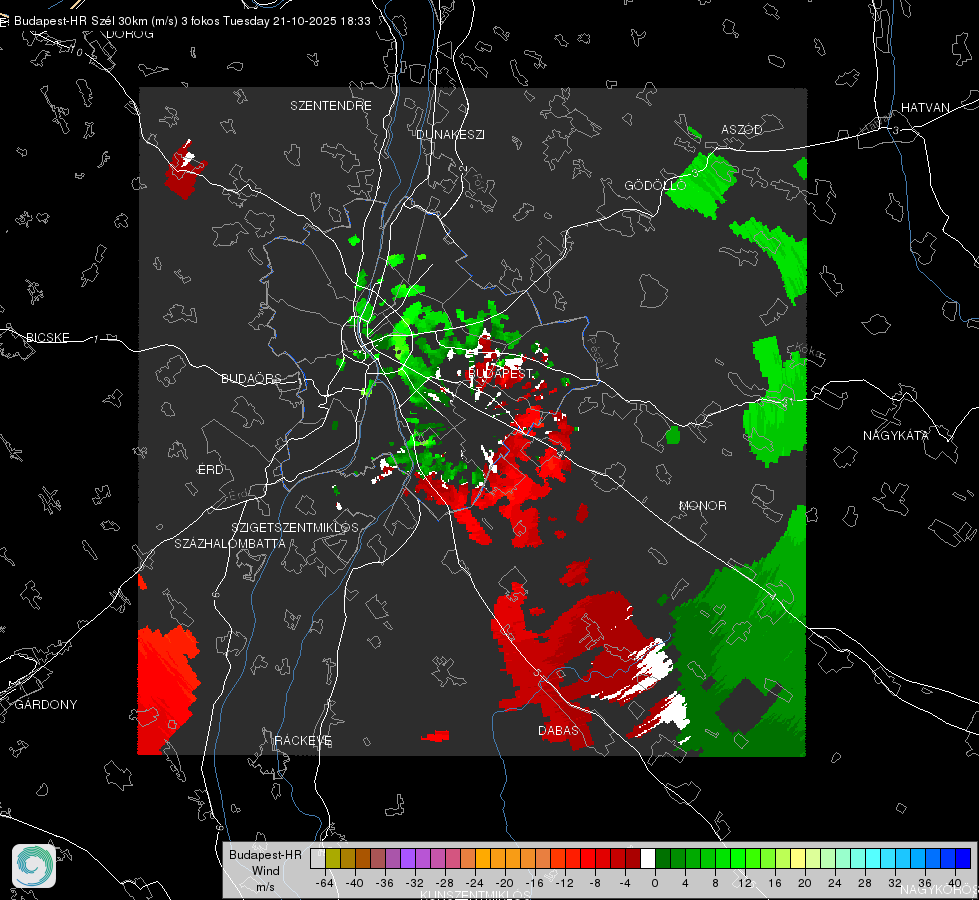Click the DOROG city label
This screenshot has height=900, width=979.
coord(130,34)
